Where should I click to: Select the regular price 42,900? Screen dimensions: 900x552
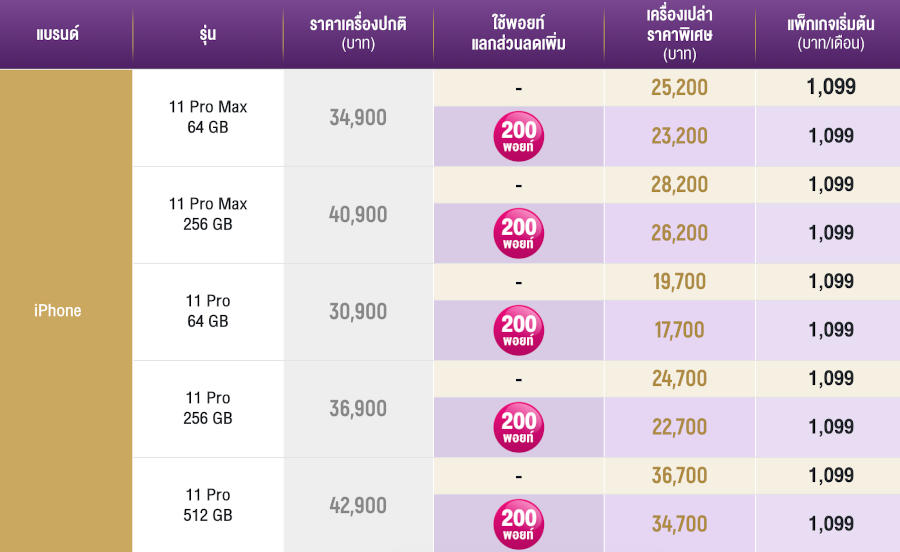tap(358, 505)
